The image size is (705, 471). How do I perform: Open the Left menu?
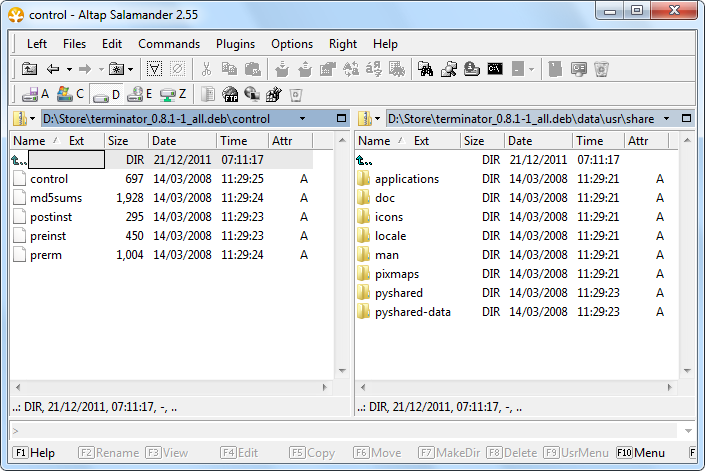[x=37, y=44]
